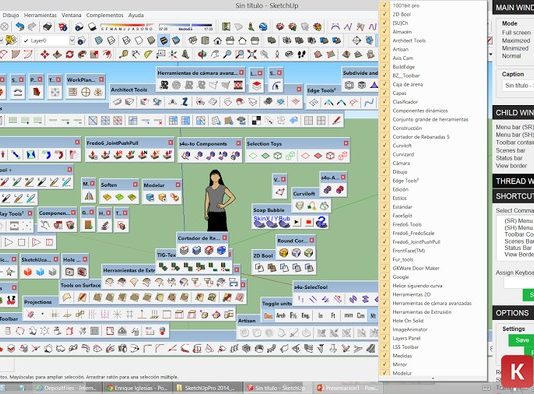
Task: Click the orange cube in SketchUcation toolbar
Action: pyautogui.click(x=28, y=272)
